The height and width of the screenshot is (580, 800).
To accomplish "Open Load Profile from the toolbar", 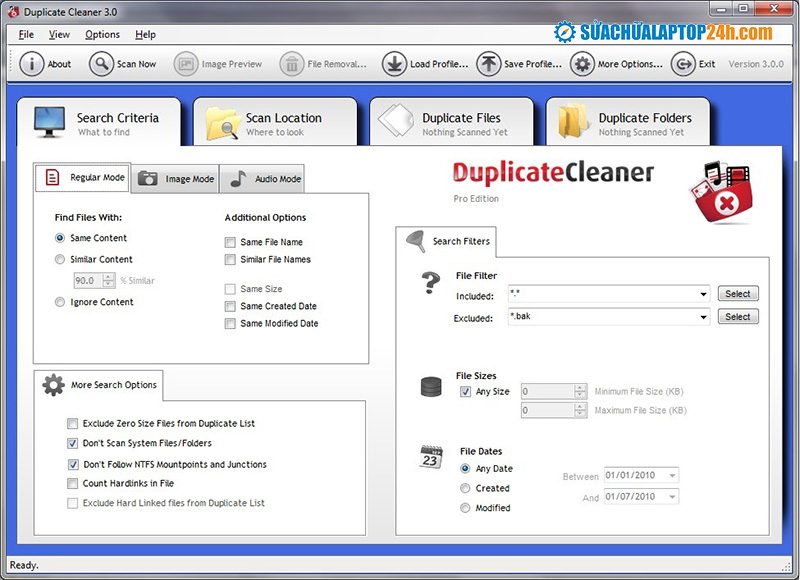I will 394,64.
